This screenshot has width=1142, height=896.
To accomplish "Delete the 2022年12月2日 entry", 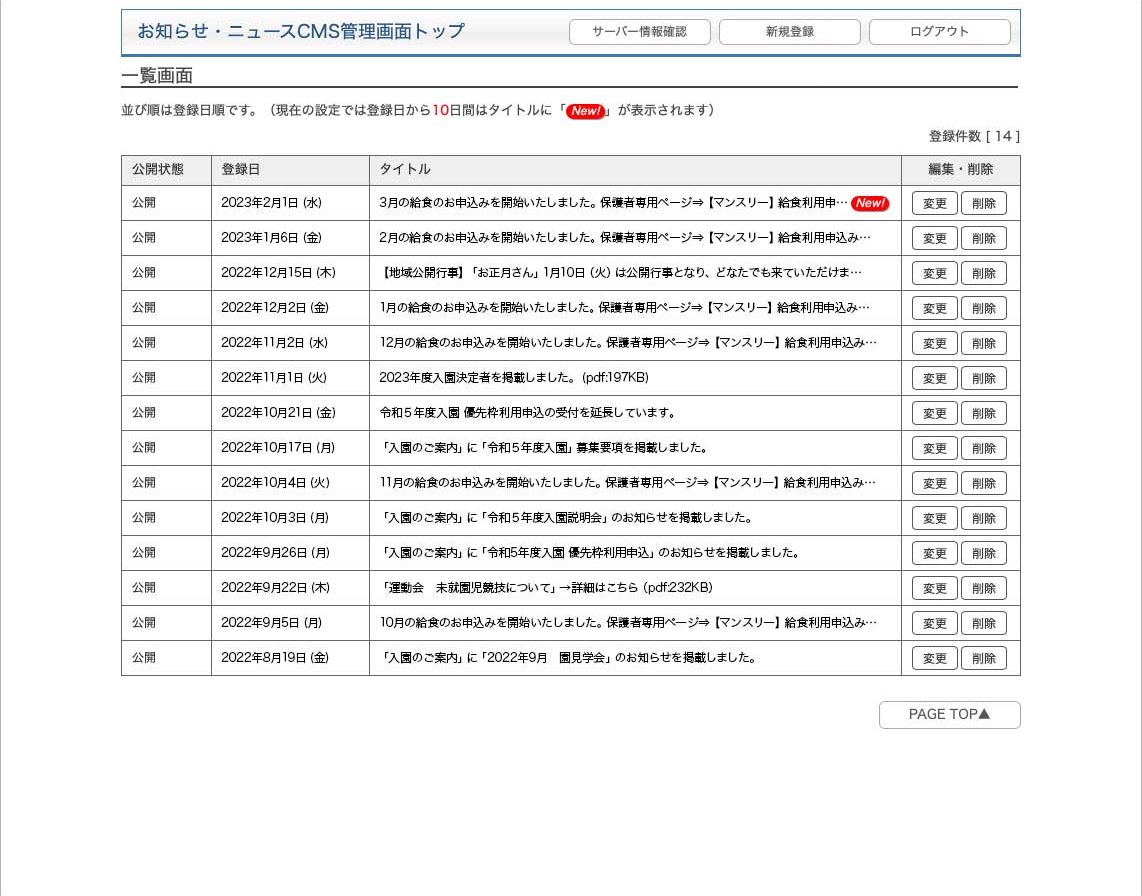I will point(983,308).
